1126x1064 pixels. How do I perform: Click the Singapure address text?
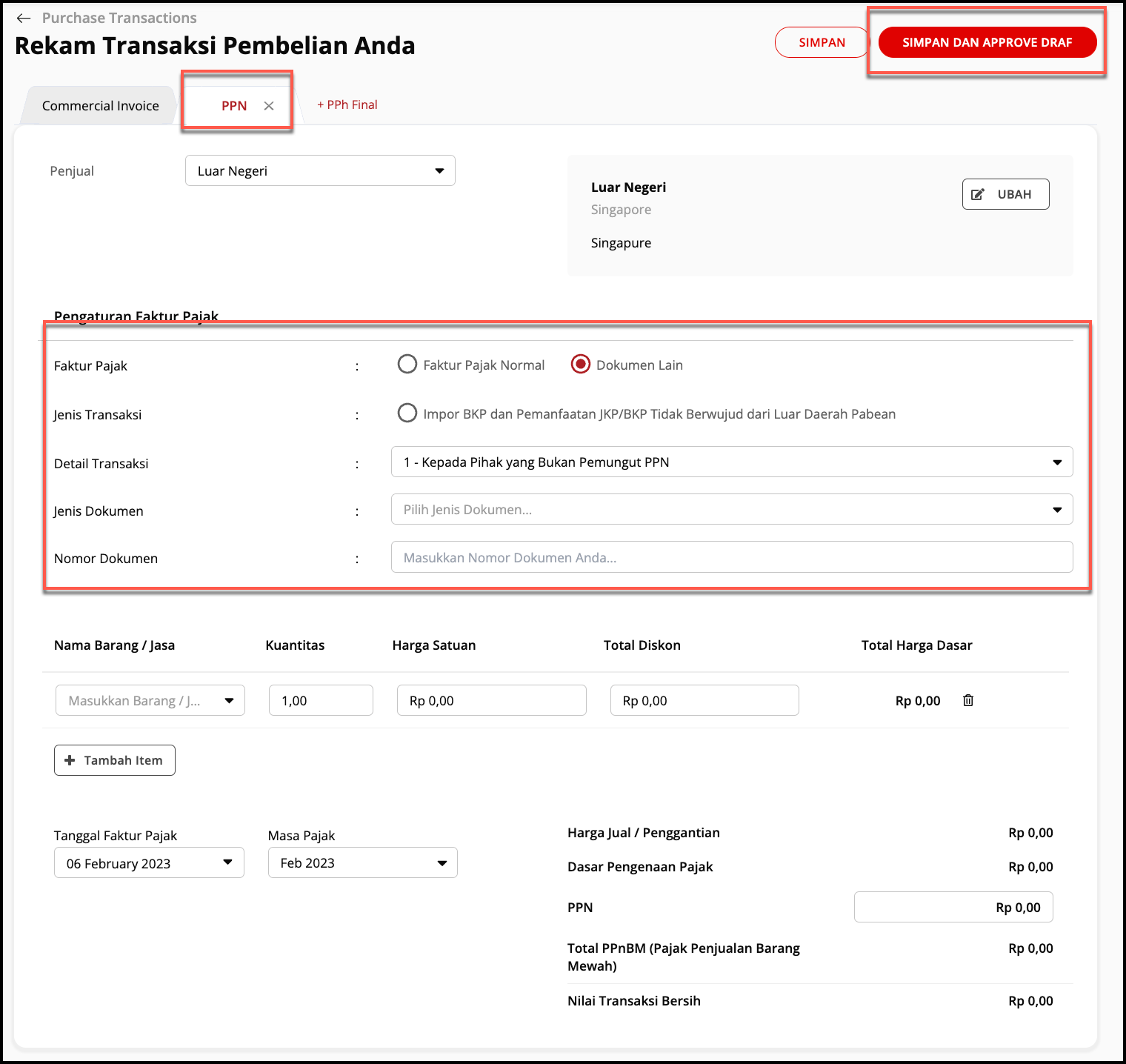(622, 243)
